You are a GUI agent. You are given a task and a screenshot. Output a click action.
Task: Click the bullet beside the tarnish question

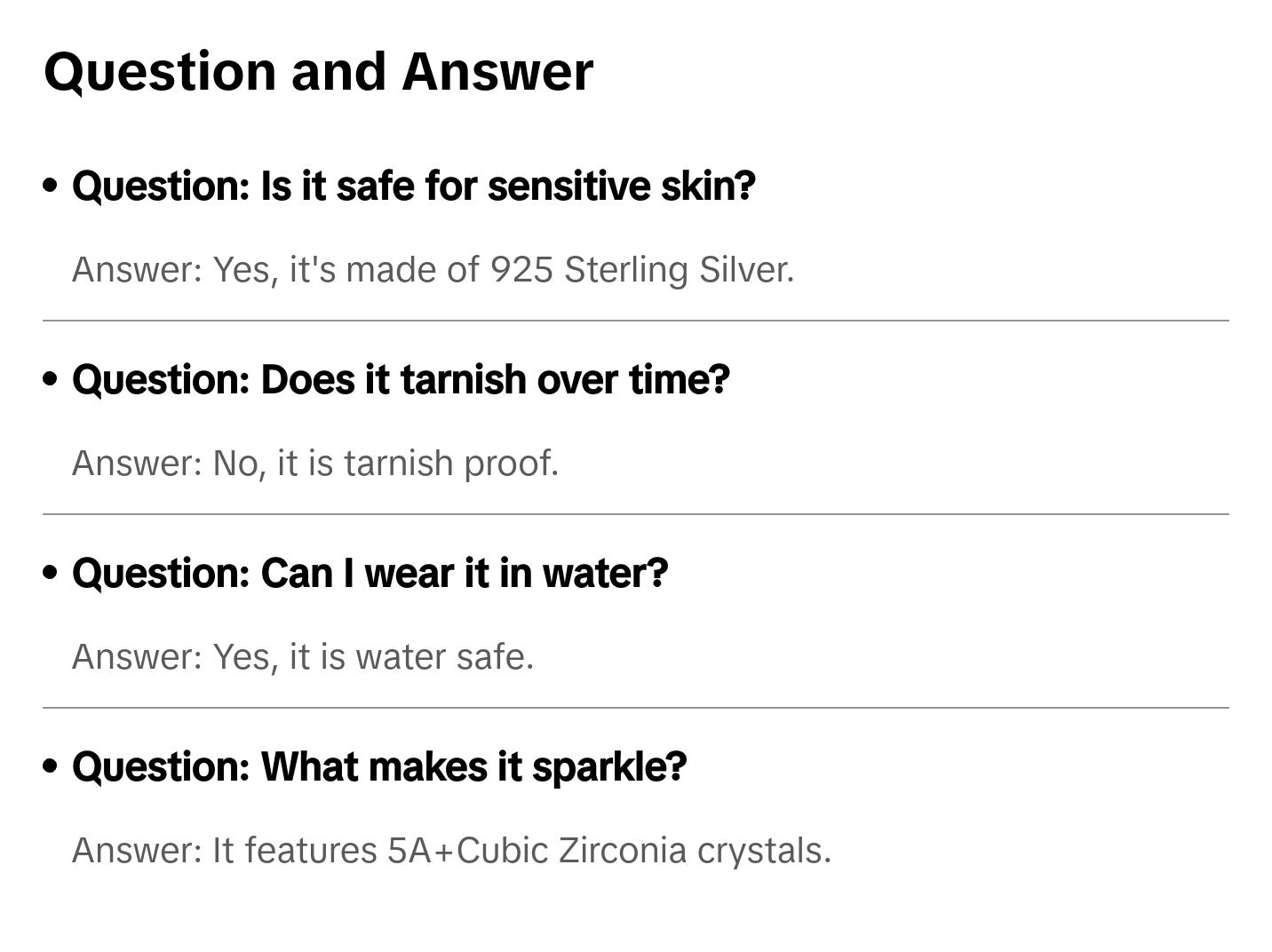[x=51, y=379]
